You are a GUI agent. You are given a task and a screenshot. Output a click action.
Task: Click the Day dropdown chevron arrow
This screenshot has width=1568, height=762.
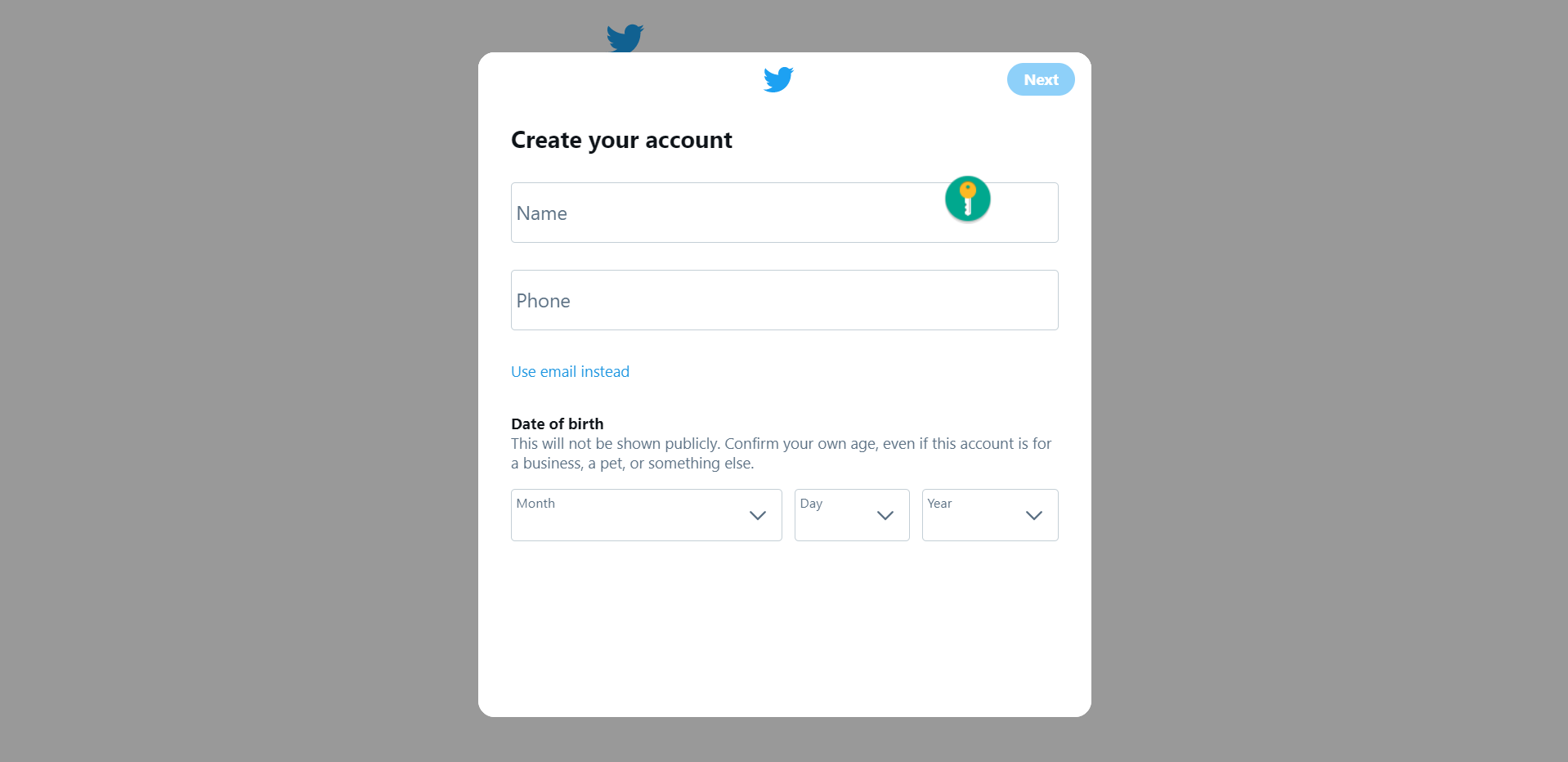885,516
